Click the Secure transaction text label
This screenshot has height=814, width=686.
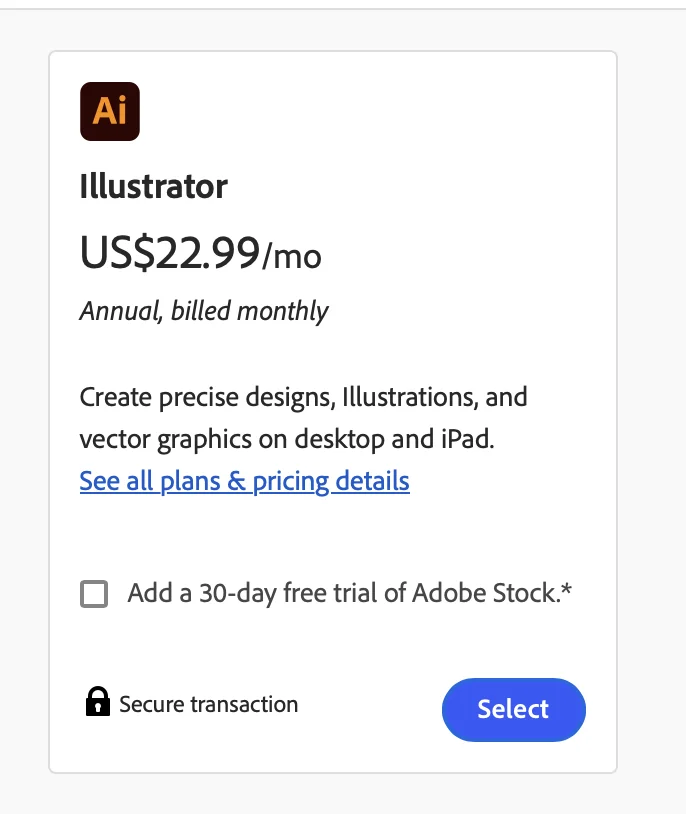coord(207,704)
